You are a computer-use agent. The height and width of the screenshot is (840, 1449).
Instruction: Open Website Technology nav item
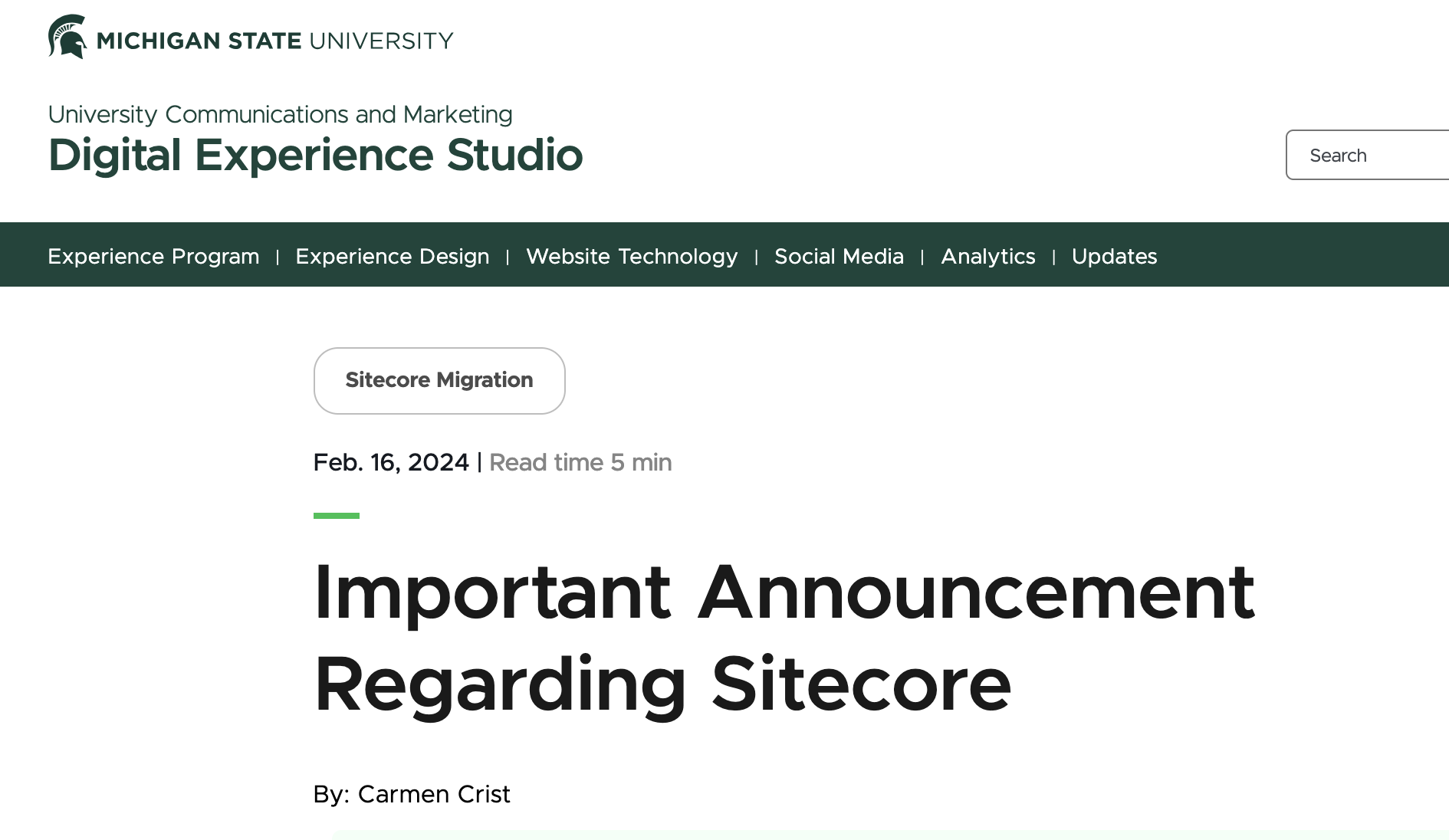click(632, 256)
